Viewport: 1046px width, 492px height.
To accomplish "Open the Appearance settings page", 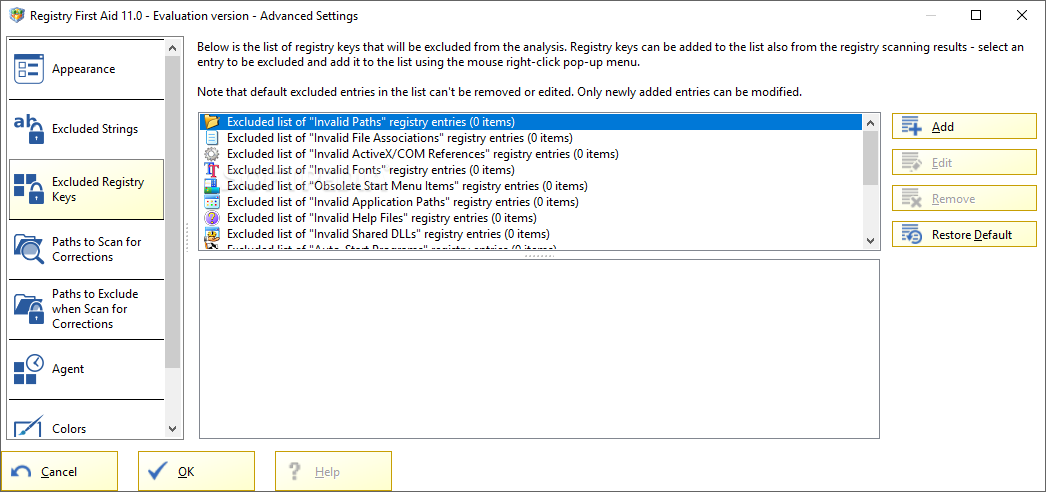I will pos(86,69).
